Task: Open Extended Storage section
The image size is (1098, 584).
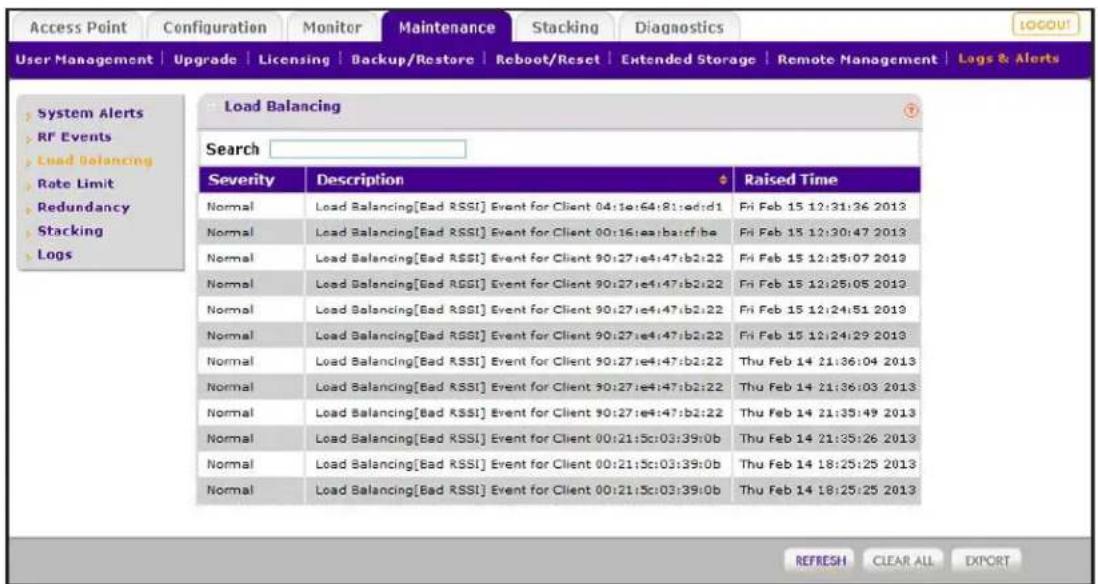Action: tap(688, 60)
